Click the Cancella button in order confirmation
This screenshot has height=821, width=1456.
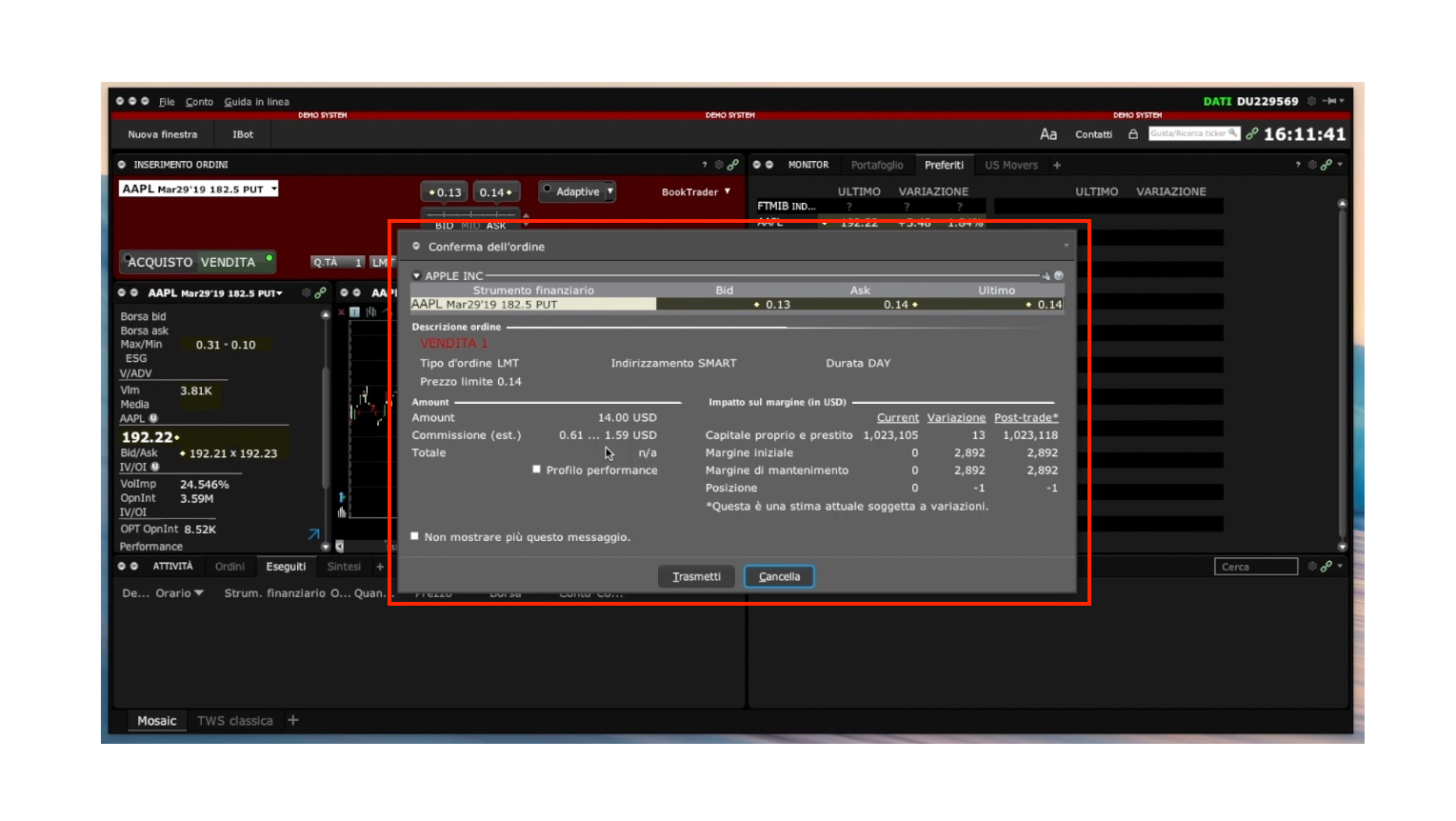pos(779,576)
